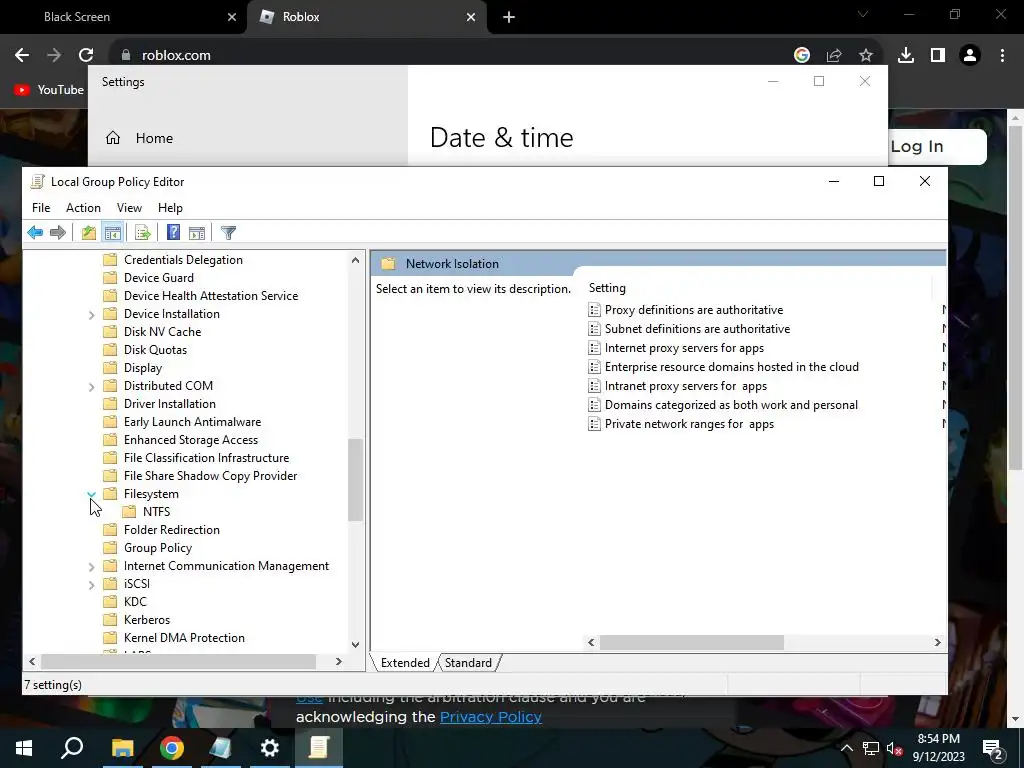Click the Forward arrow in Group Policy toolbar
The image size is (1024, 768).
(58, 232)
